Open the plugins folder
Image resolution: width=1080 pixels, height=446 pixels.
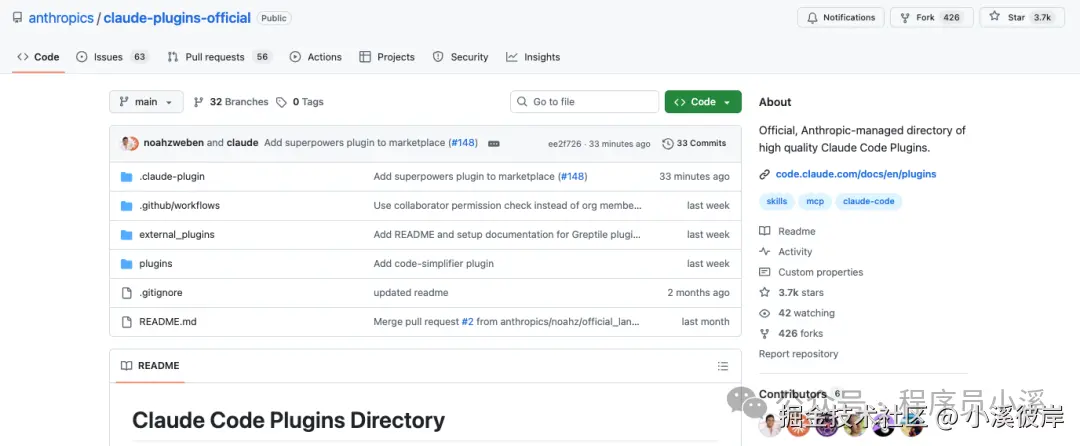click(x=156, y=264)
